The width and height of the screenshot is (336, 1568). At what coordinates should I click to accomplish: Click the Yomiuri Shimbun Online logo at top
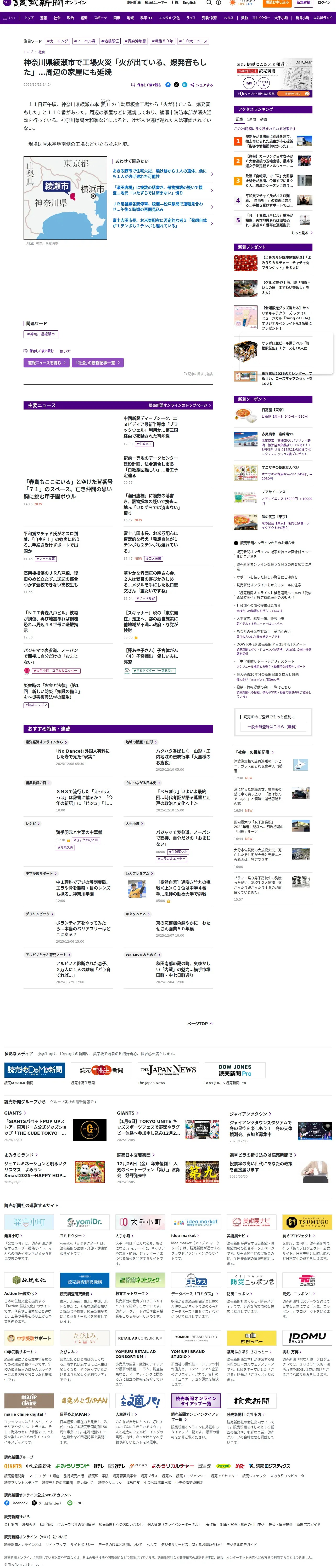[x=44, y=3]
